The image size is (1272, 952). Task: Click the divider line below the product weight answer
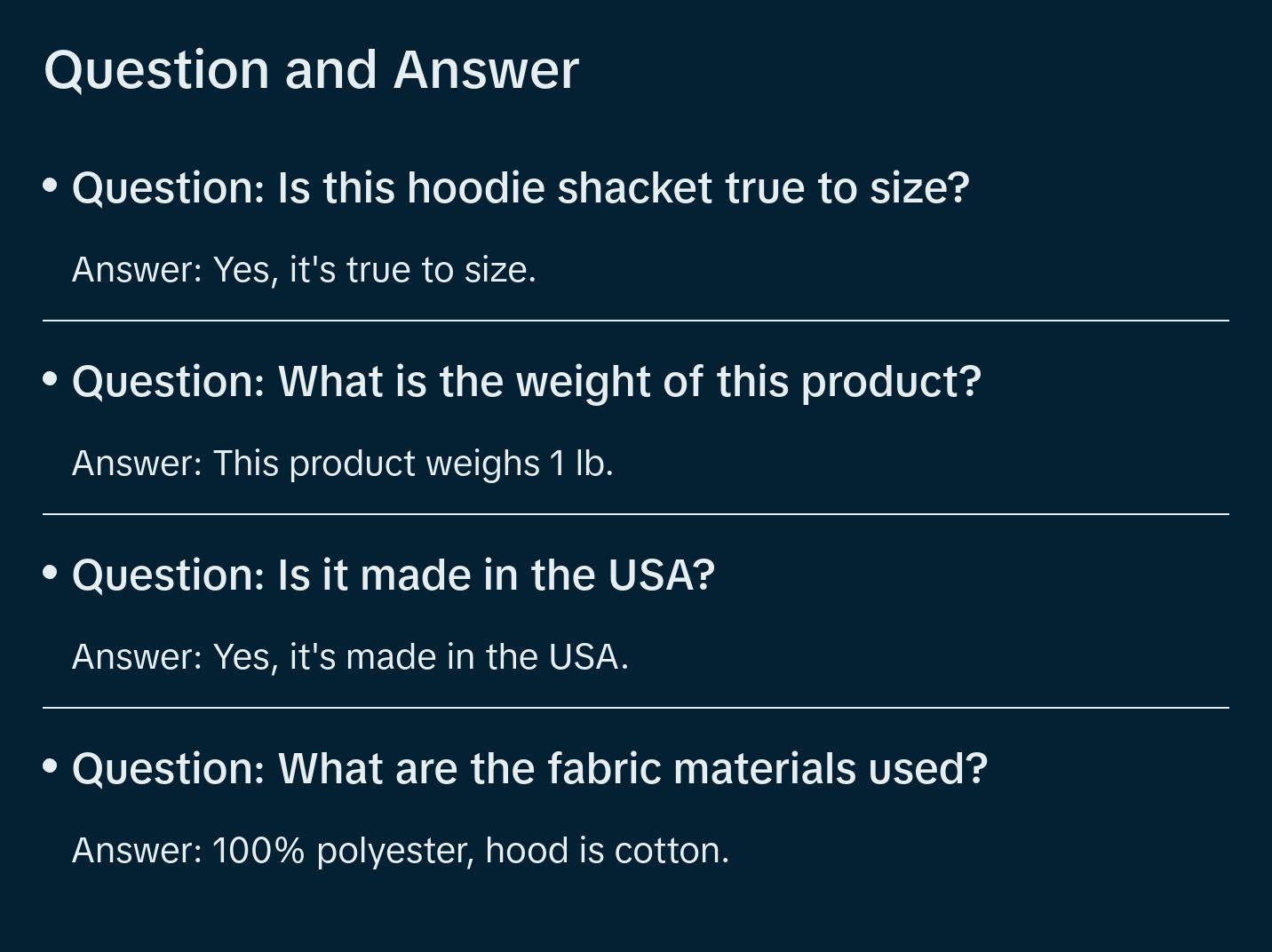click(x=636, y=514)
